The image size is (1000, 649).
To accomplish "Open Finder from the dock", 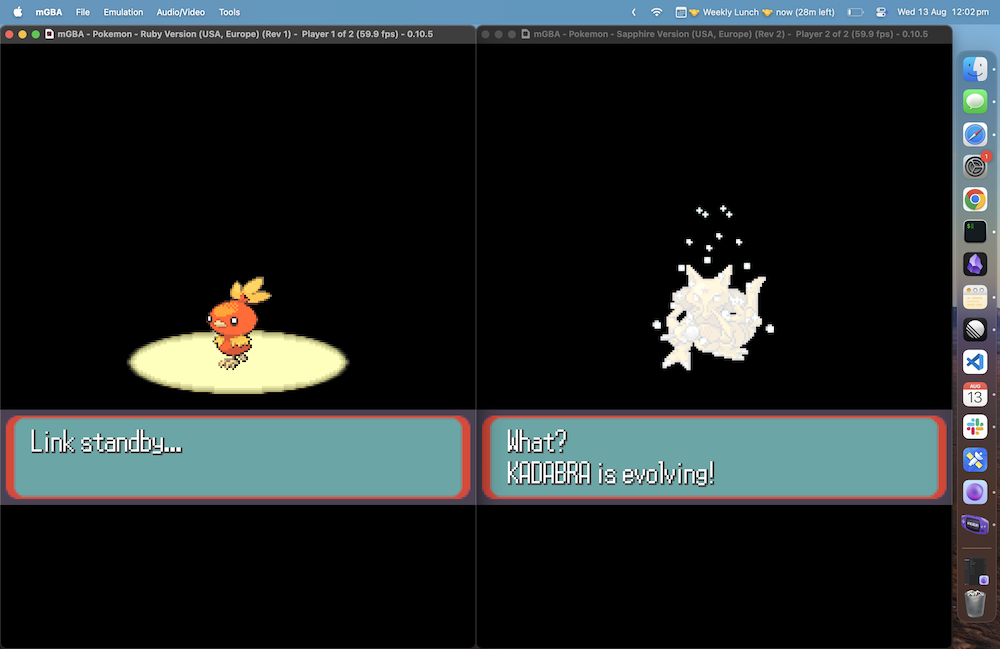I will (x=975, y=69).
